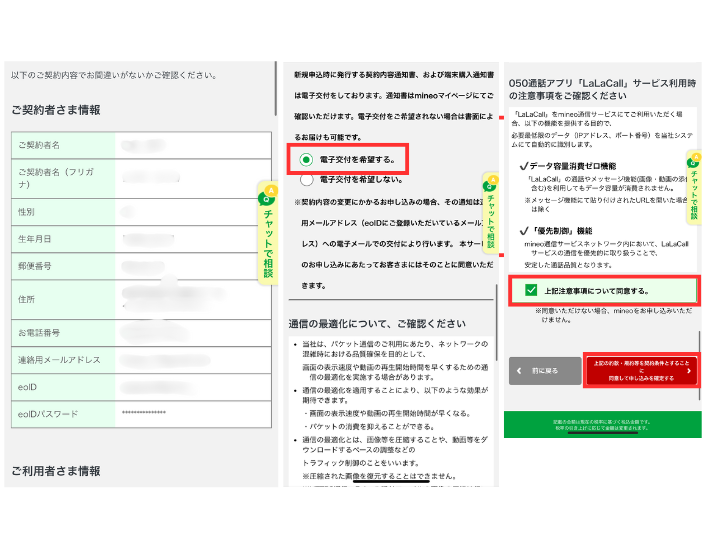Click the left panel vertical scrollbar
The width and height of the screenshot is (710, 533).
[275, 88]
